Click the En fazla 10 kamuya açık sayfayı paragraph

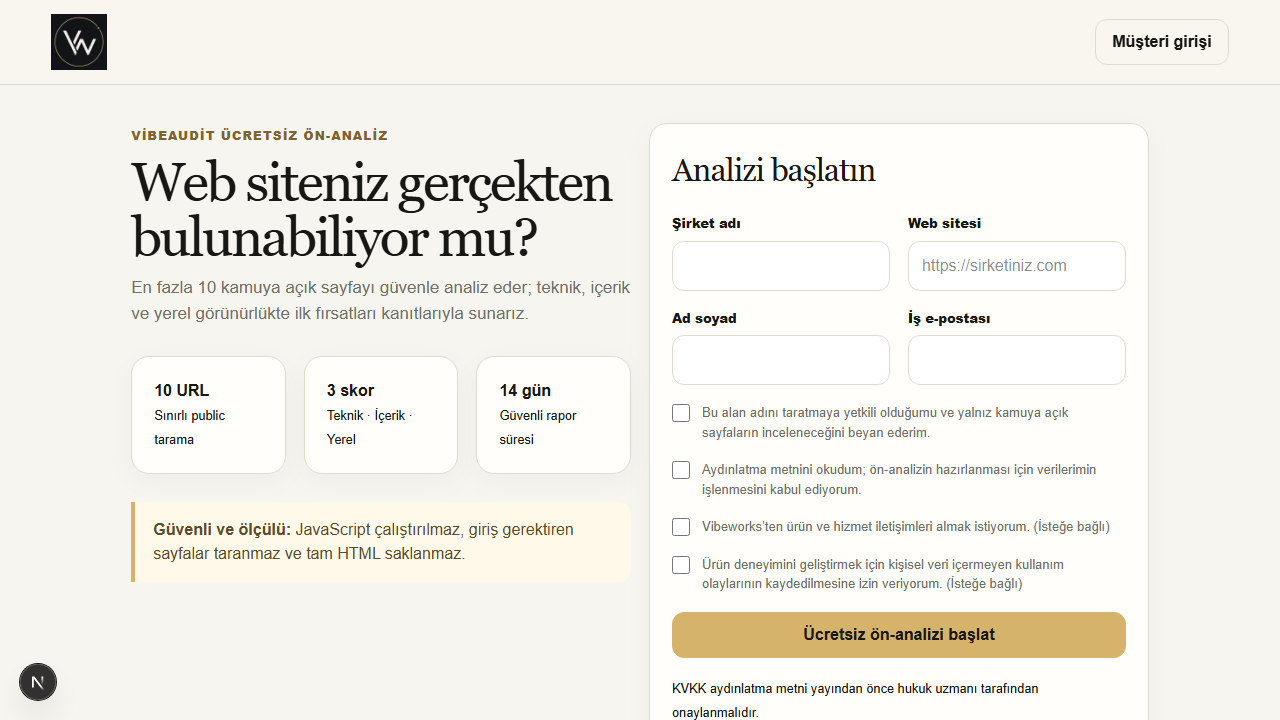(x=381, y=300)
